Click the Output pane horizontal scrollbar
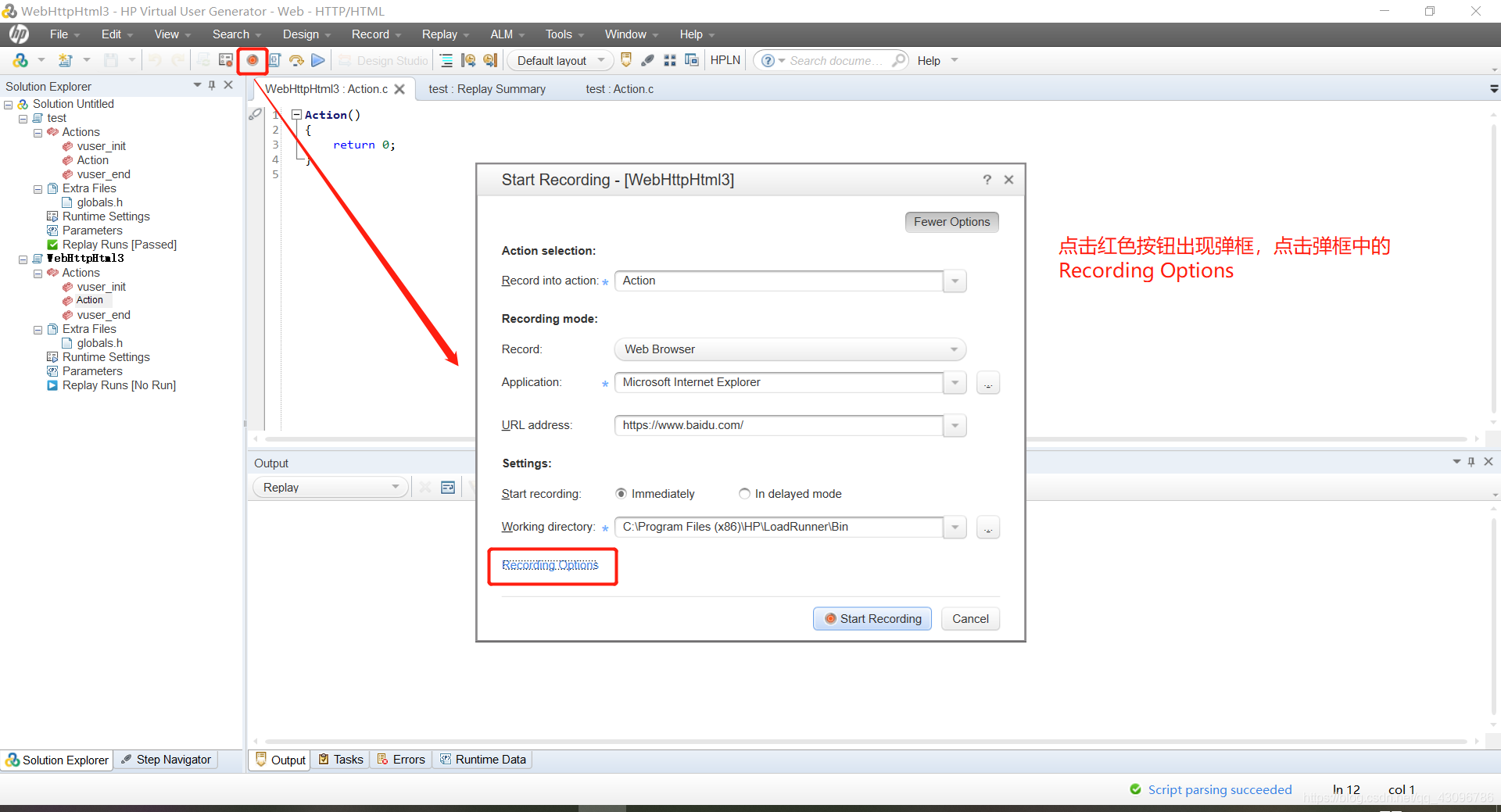This screenshot has width=1501, height=812. 865,741
